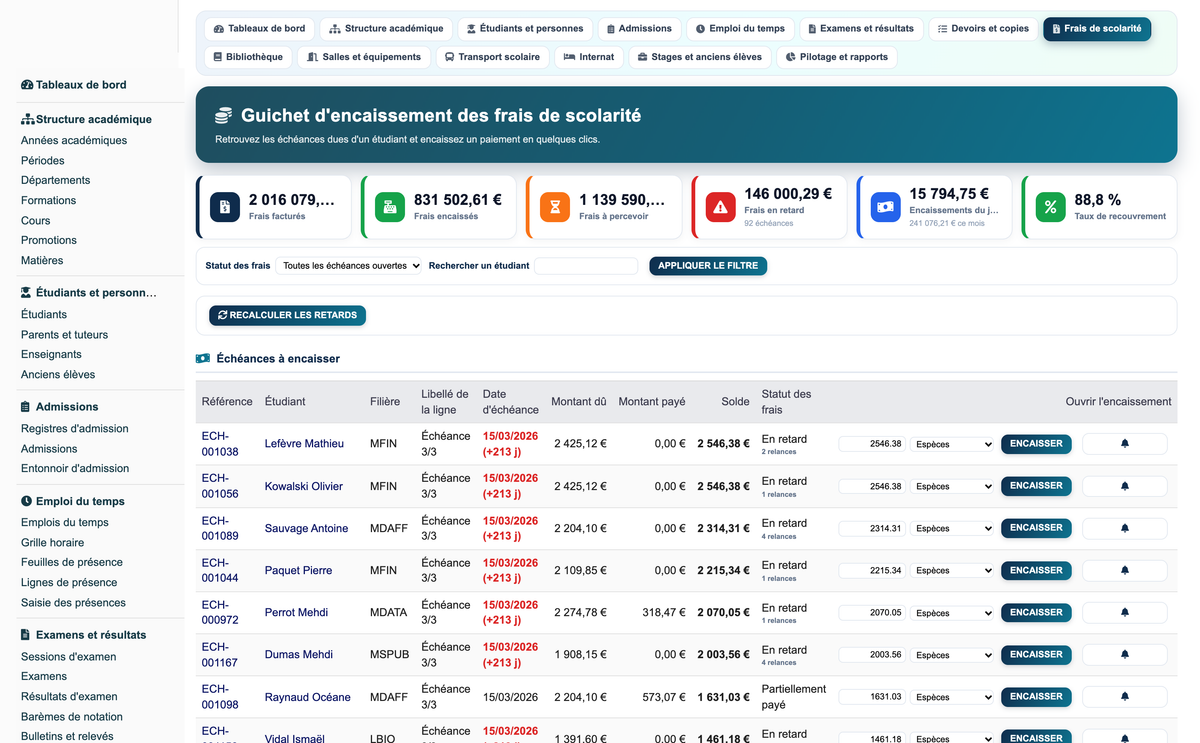The height and width of the screenshot is (743, 1200).
Task: Click the Date d'échéance column header
Action: pyautogui.click(x=511, y=401)
